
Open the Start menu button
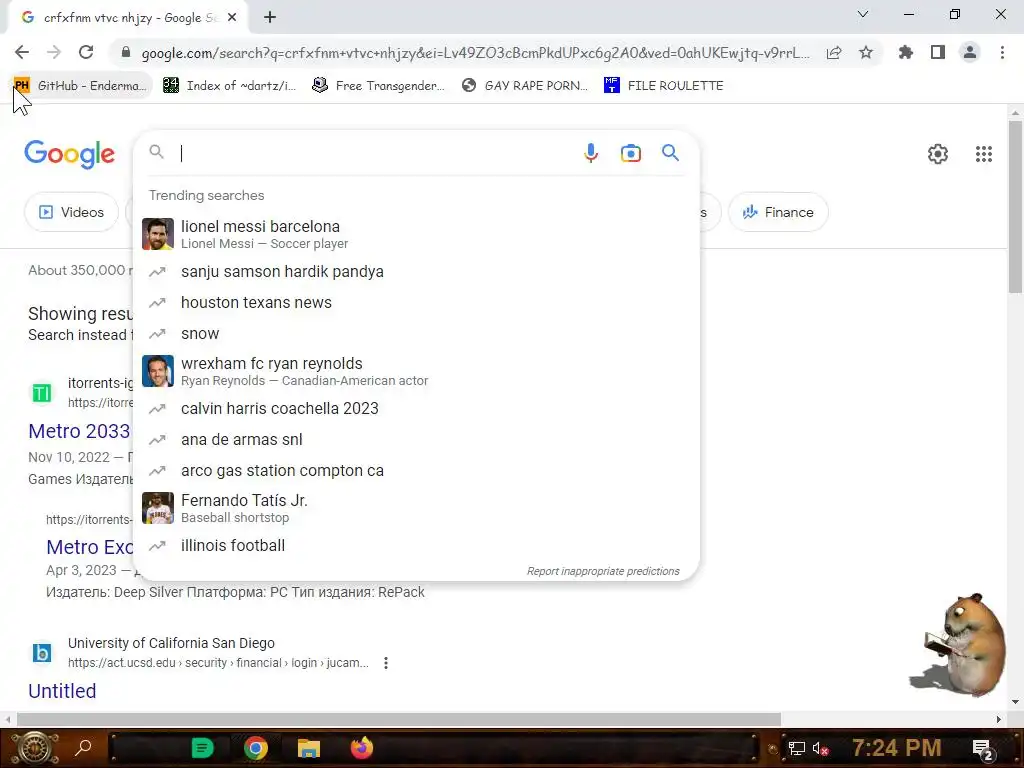point(34,748)
